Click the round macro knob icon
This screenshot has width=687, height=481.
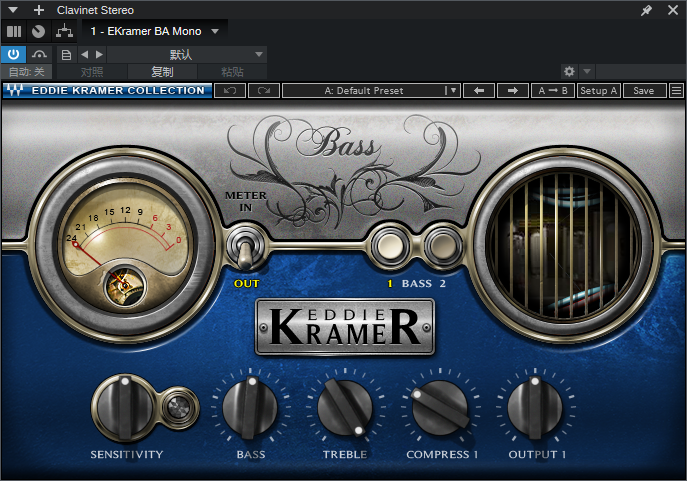(x=39, y=32)
